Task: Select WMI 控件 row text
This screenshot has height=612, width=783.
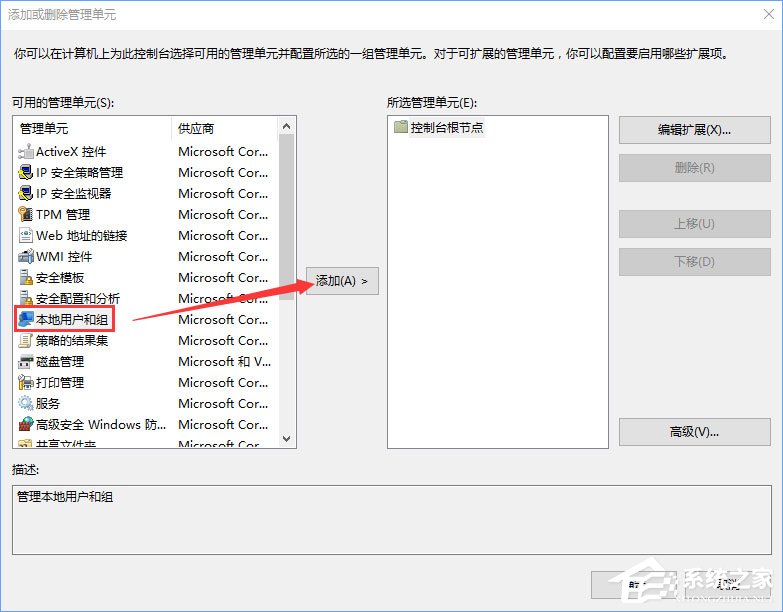Action: [x=64, y=257]
